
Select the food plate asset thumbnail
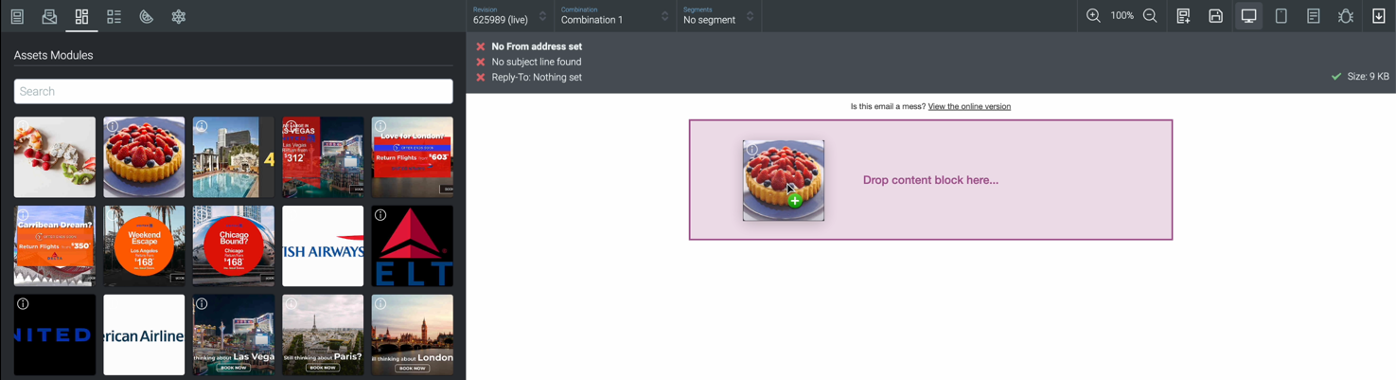[55, 157]
